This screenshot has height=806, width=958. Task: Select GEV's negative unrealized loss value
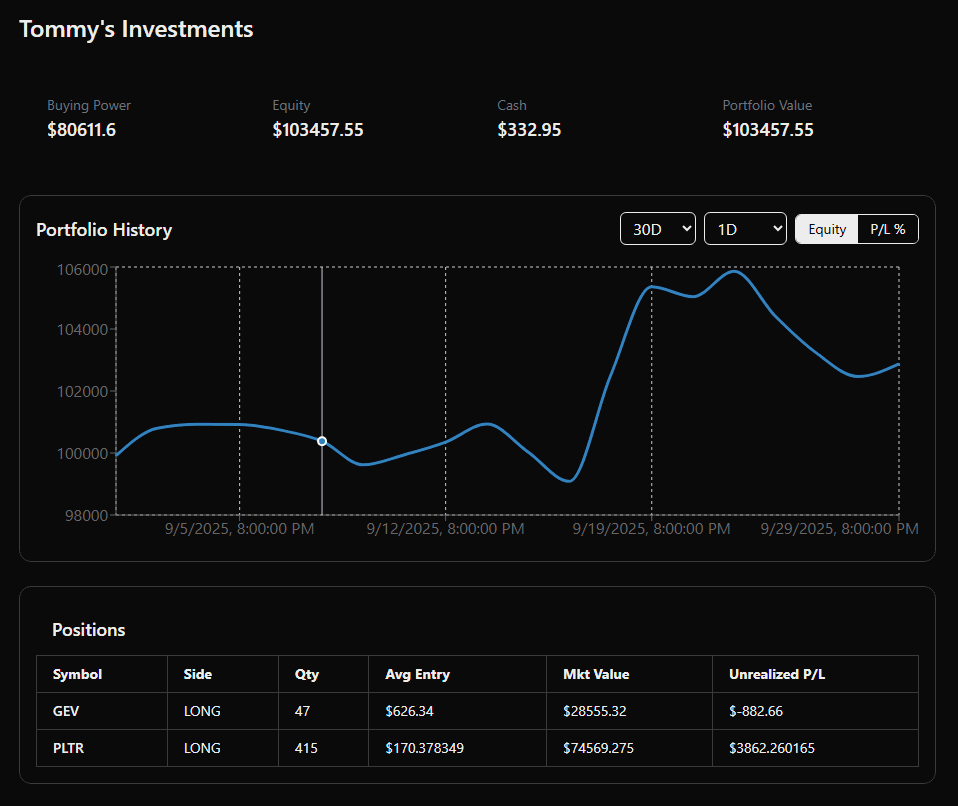(752, 711)
